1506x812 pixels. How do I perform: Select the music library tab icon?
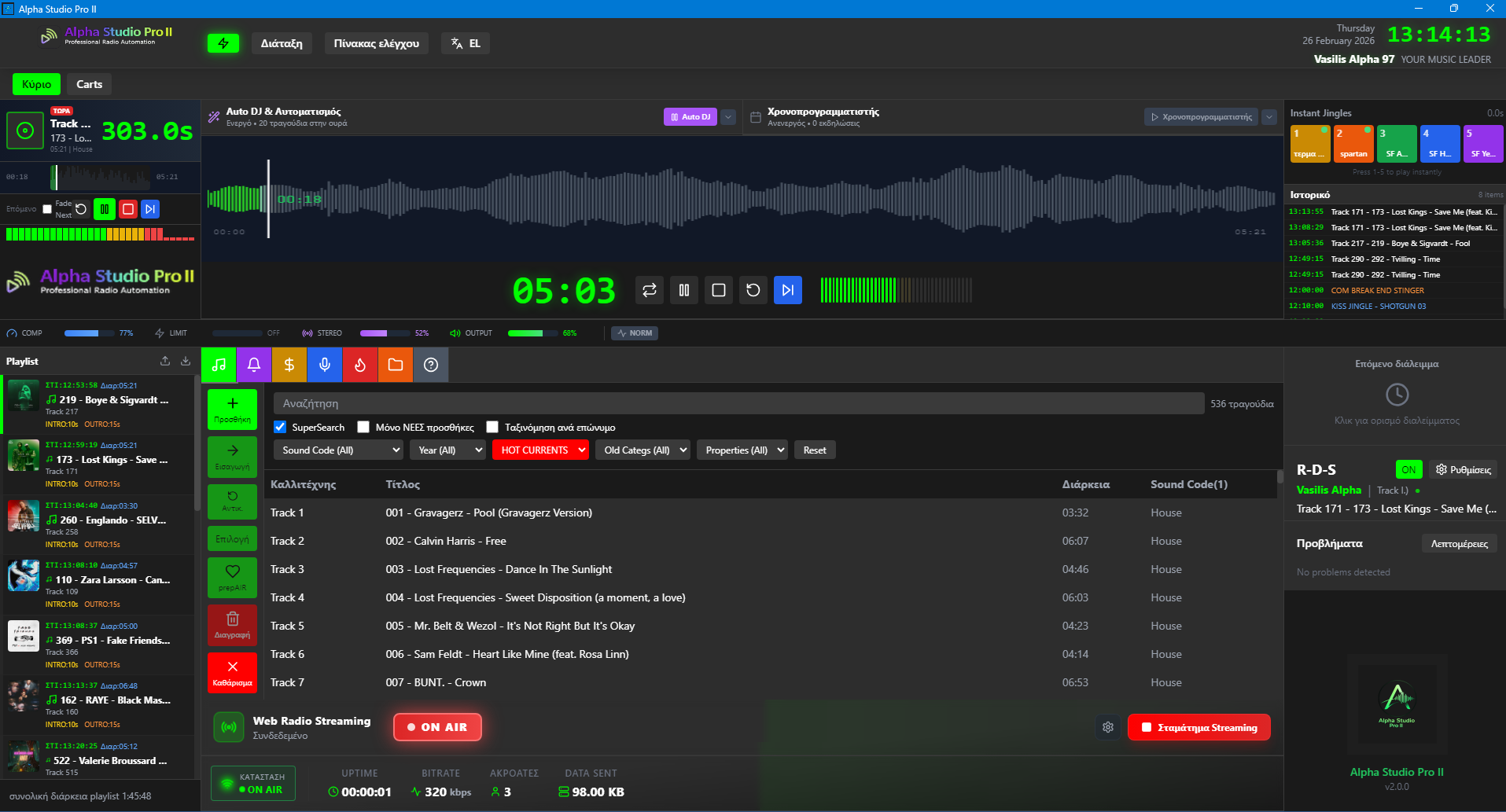pyautogui.click(x=219, y=365)
